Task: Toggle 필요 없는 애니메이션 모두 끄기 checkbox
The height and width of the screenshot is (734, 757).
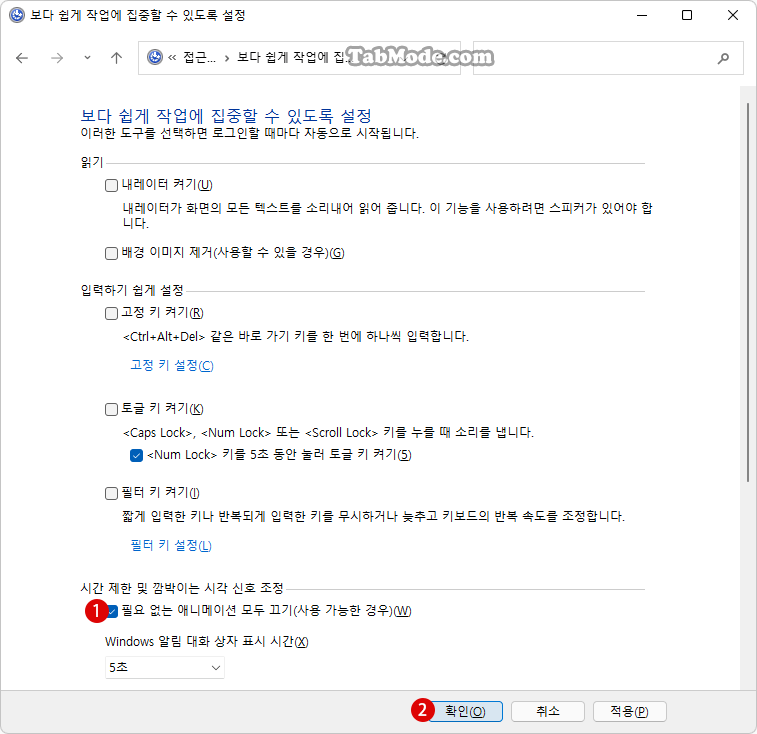Action: [112, 612]
